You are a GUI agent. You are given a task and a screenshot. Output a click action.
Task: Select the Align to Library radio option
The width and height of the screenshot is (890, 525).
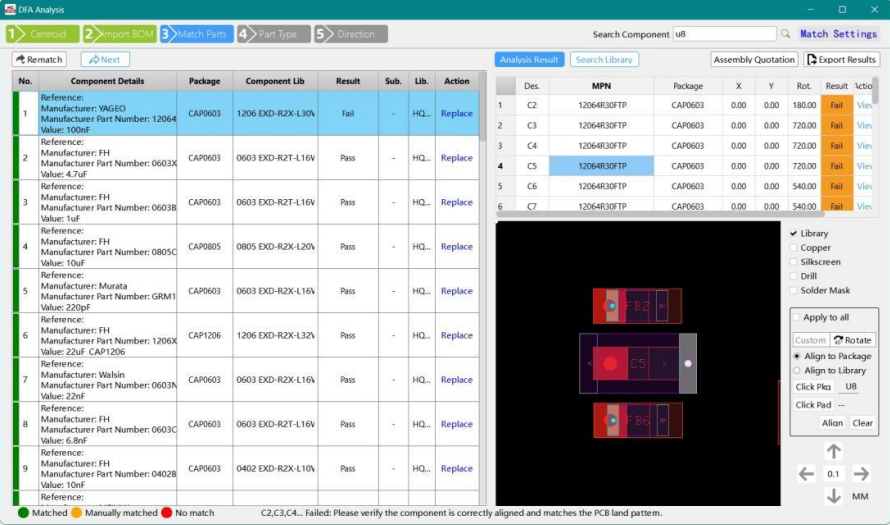click(797, 371)
